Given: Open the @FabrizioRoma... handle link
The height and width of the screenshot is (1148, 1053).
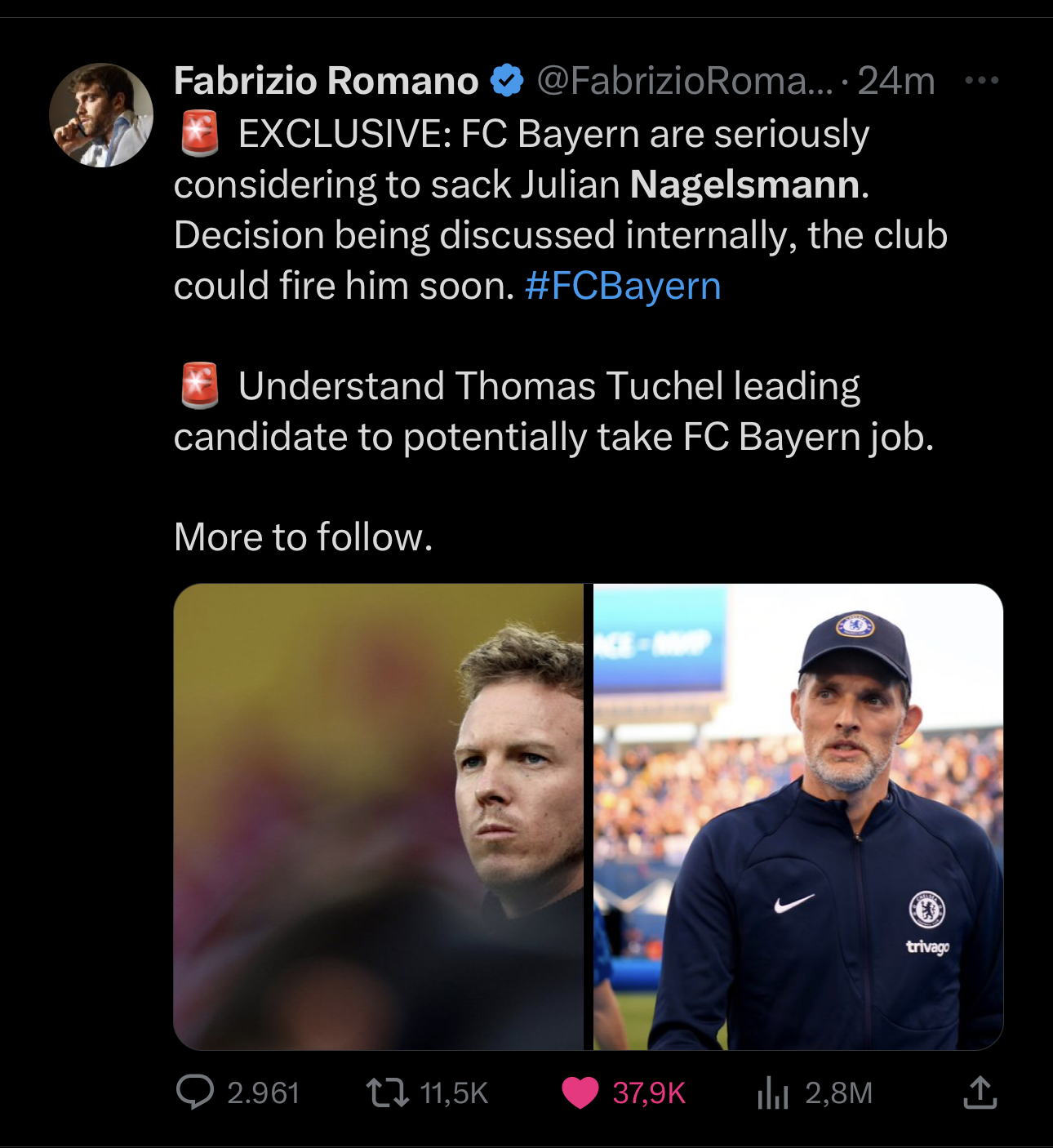Looking at the screenshot, I should tap(684, 81).
